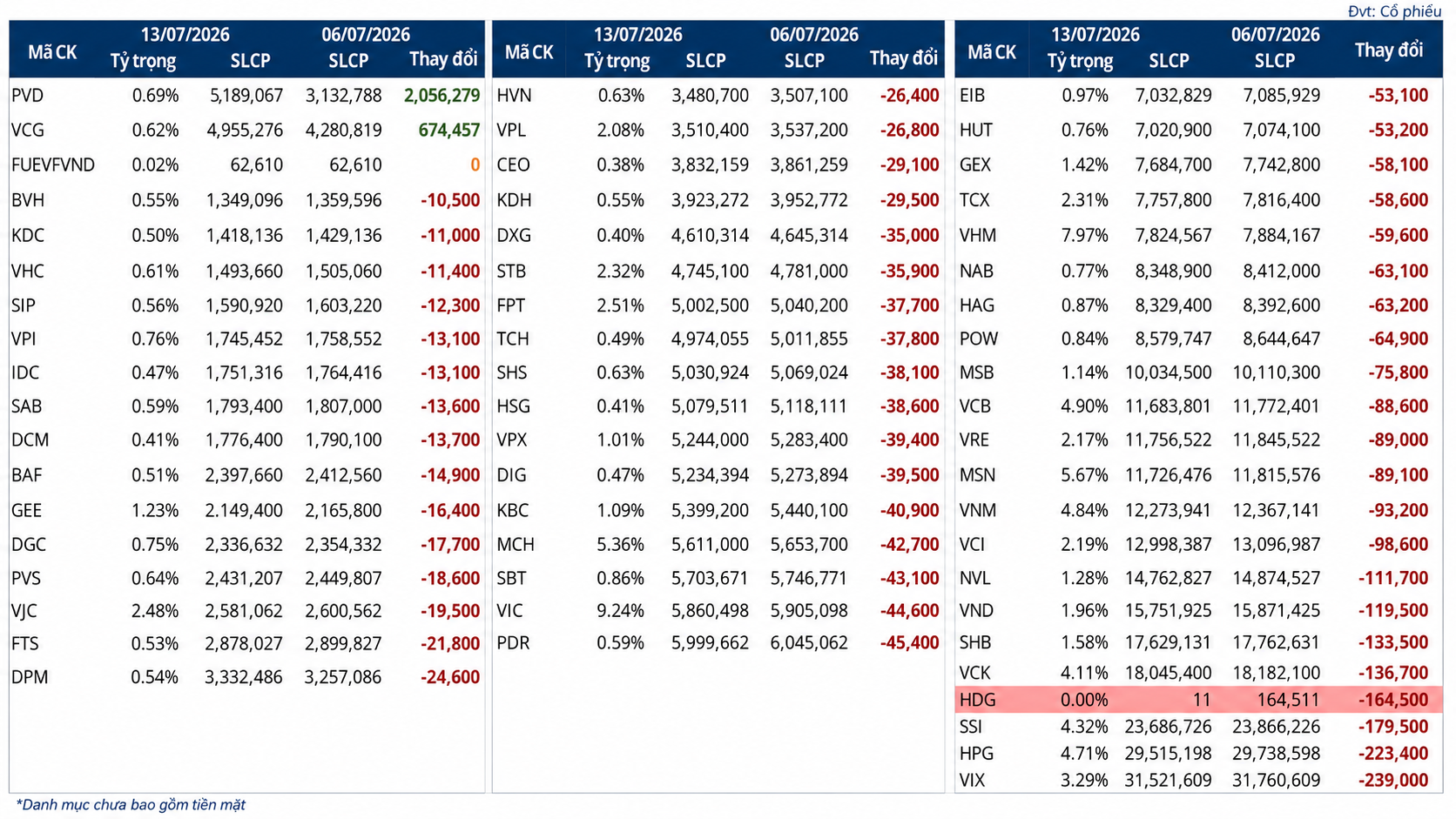Select the VCG ticker row label
The image size is (1456, 819).
tap(28, 131)
